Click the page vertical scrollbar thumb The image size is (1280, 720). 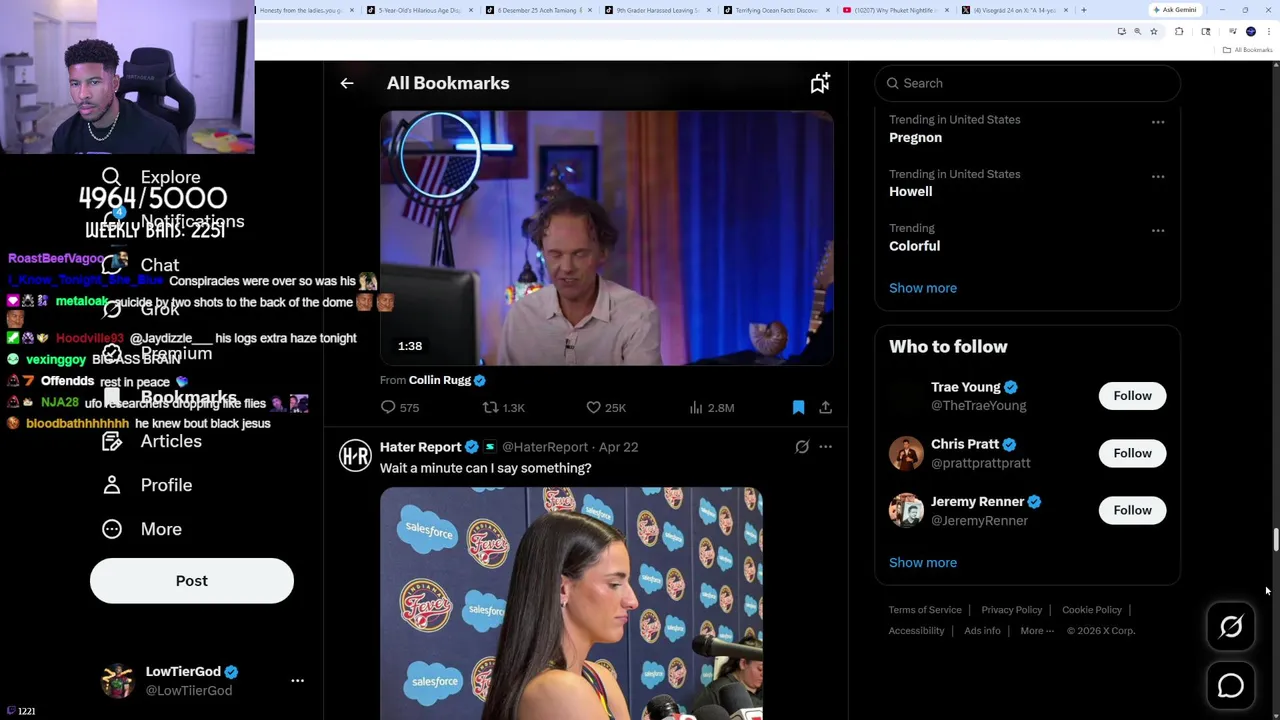[x=1275, y=540]
